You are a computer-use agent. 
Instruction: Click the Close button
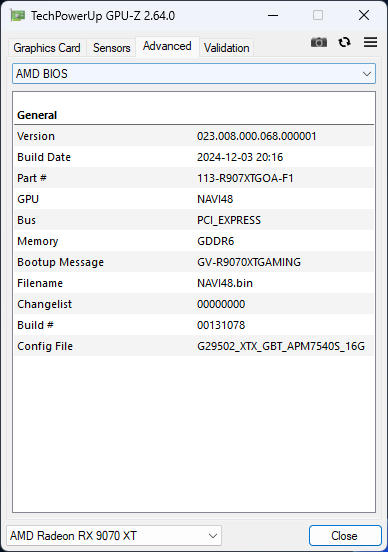345,535
